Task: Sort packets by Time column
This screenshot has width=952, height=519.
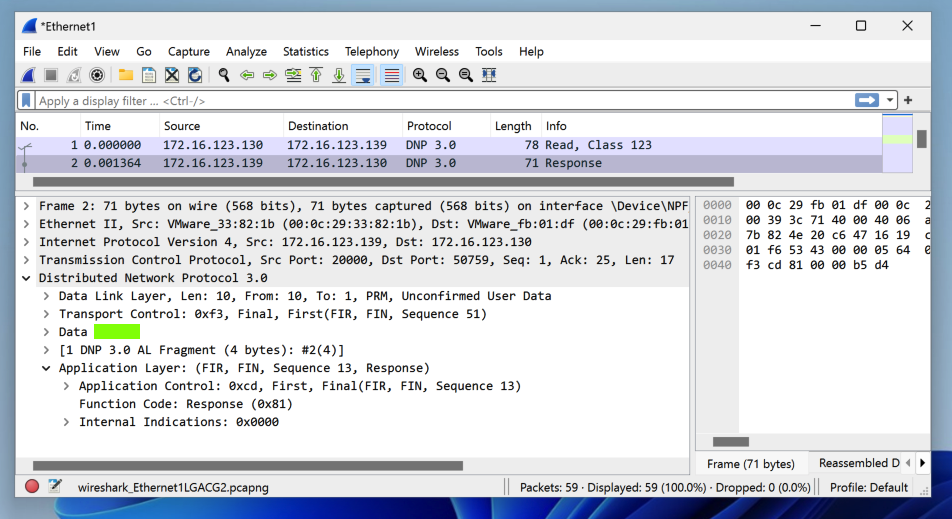Action: 120,126
